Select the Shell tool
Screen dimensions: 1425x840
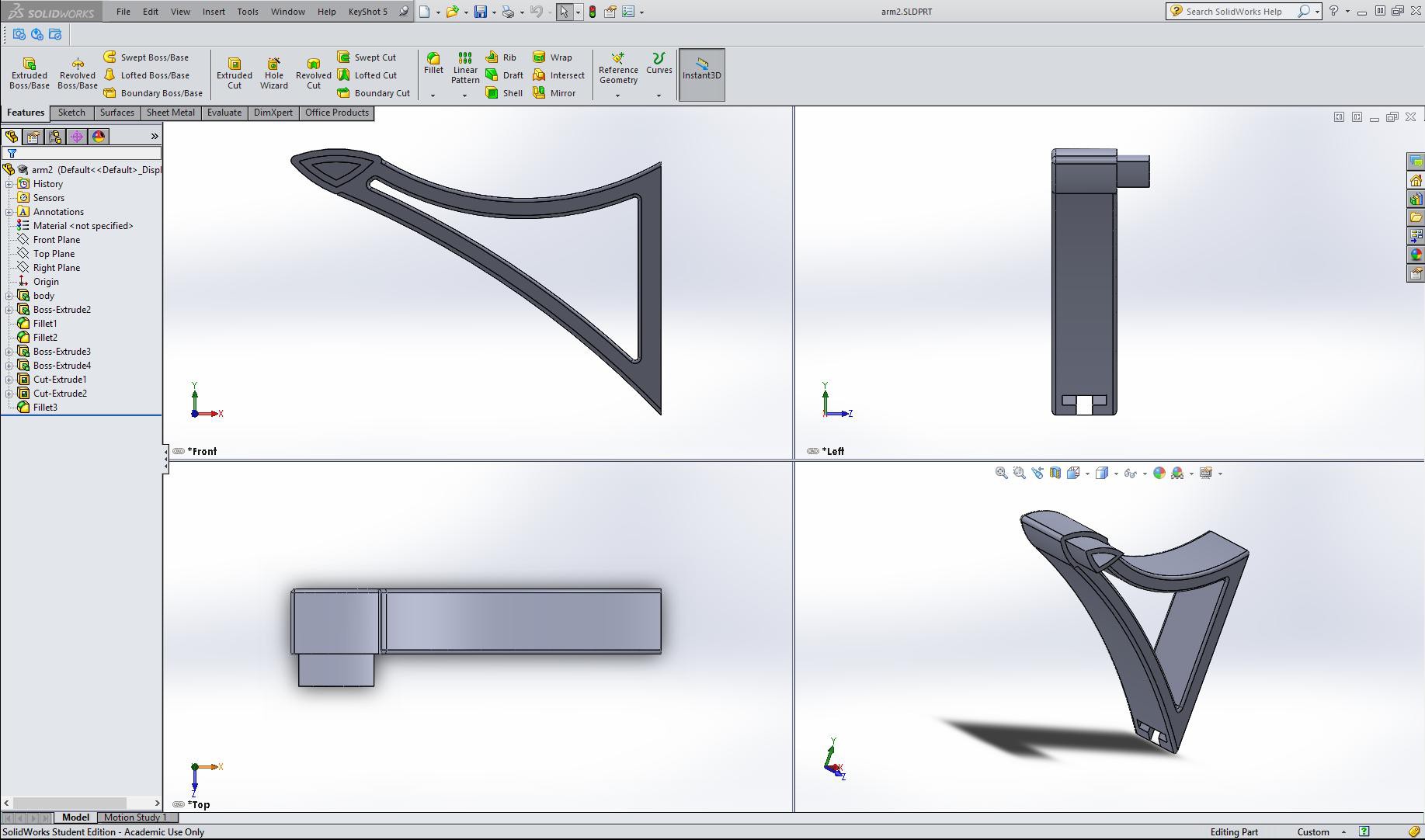point(504,93)
